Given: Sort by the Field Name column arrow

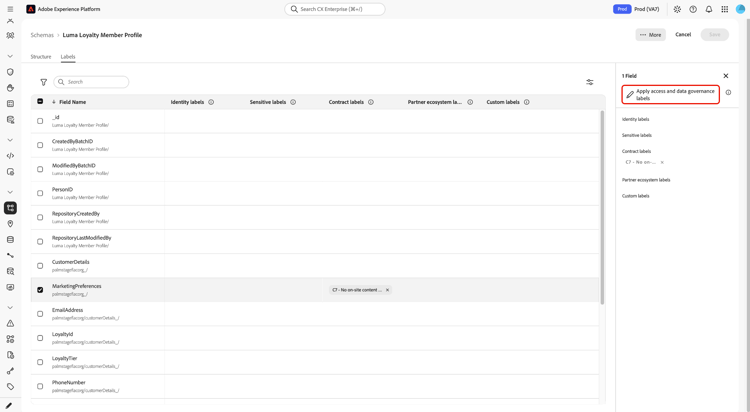Looking at the screenshot, I should 54,102.
